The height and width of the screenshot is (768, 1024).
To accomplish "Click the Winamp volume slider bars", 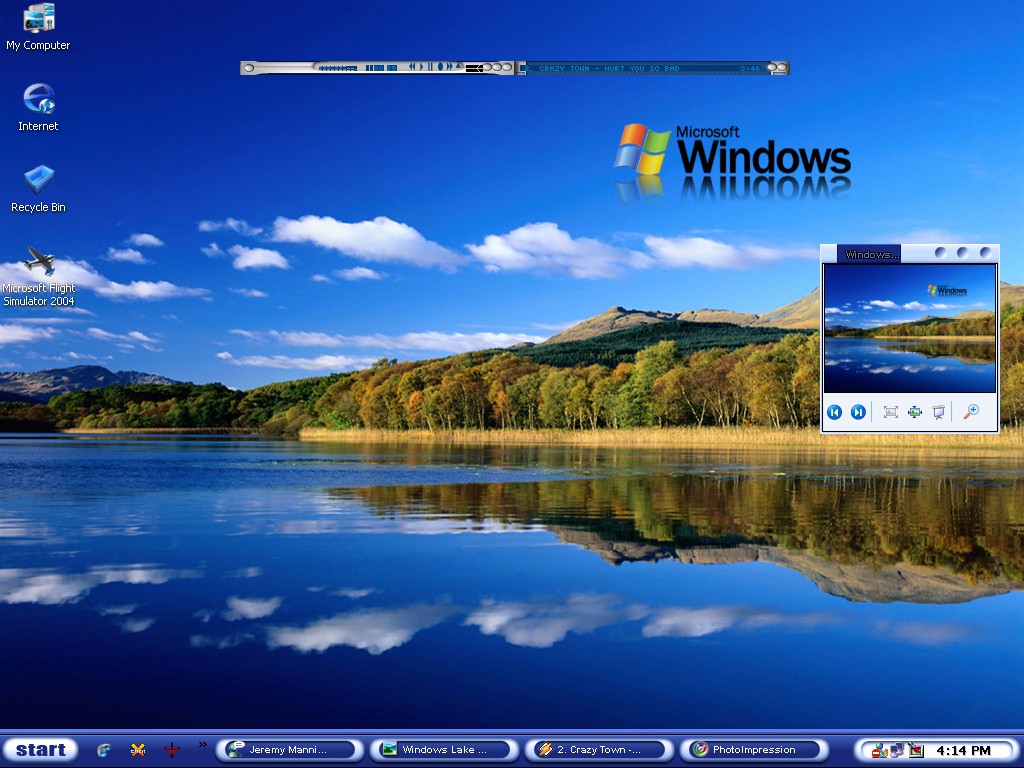I will 338,68.
